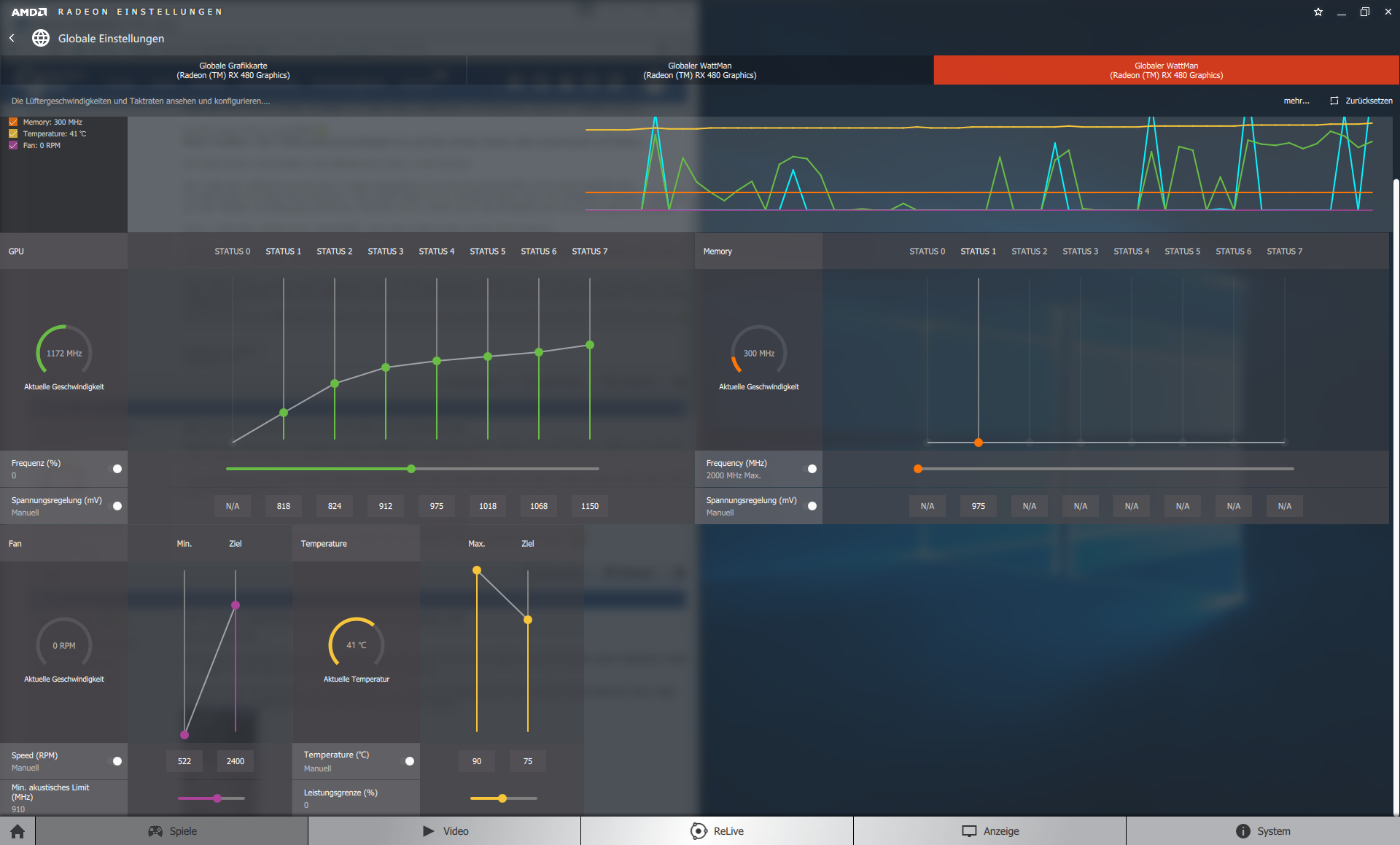Uncheck the Temperature graph checkbox

click(13, 134)
